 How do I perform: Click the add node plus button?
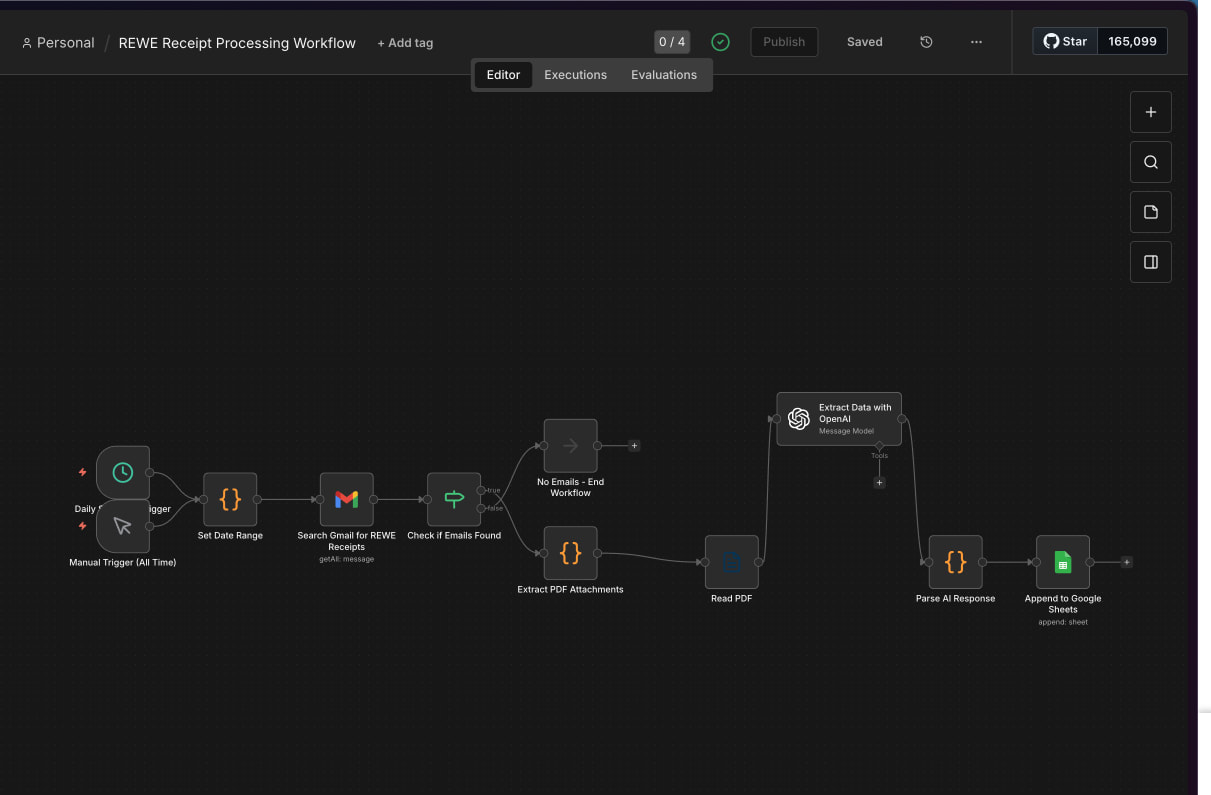(1151, 112)
